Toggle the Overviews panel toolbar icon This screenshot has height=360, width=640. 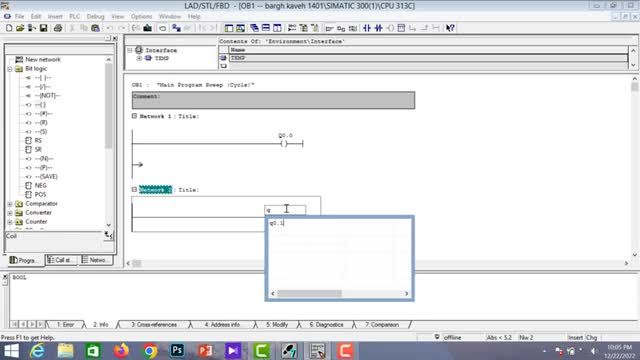coord(229,28)
